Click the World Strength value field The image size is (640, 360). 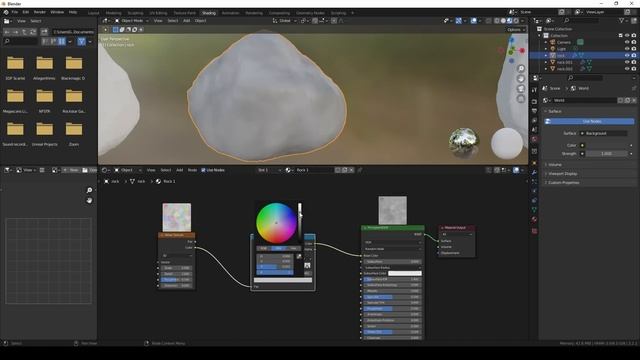pyautogui.click(x=607, y=153)
